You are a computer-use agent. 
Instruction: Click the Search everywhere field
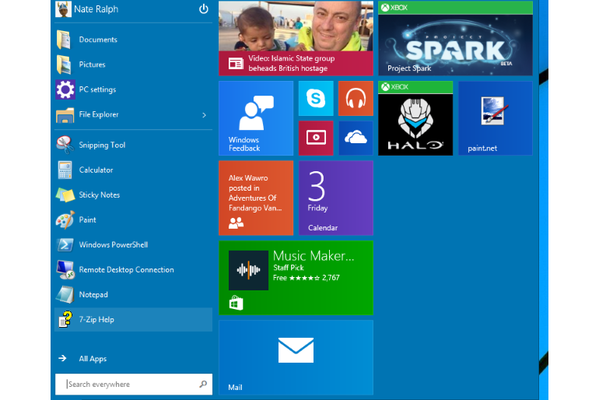pos(134,384)
